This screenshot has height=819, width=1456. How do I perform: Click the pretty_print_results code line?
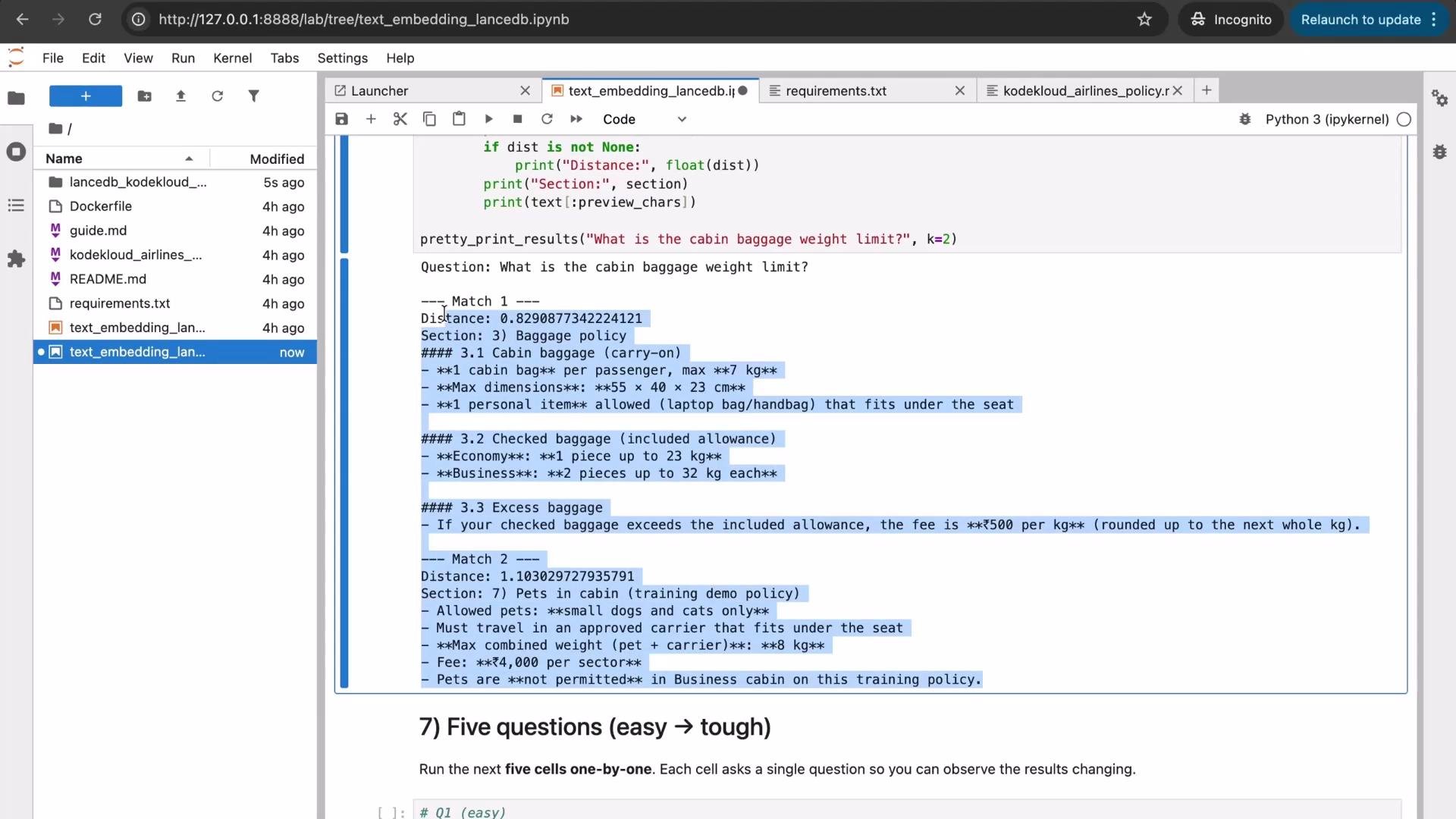[689, 239]
